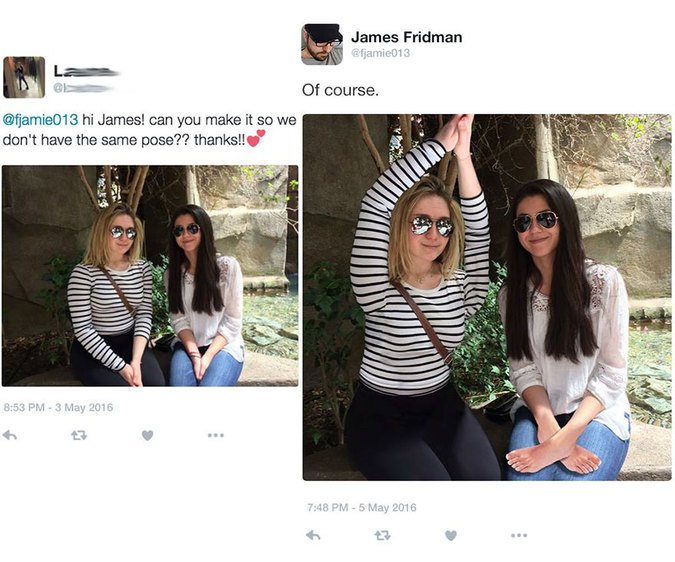Screen dimensions: 675x562
Task: Open James Fridman's profile picture
Action: click(x=322, y=45)
